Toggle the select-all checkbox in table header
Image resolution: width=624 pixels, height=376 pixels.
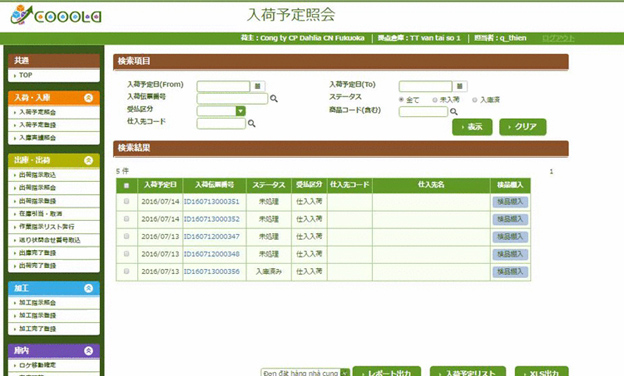click(127, 185)
